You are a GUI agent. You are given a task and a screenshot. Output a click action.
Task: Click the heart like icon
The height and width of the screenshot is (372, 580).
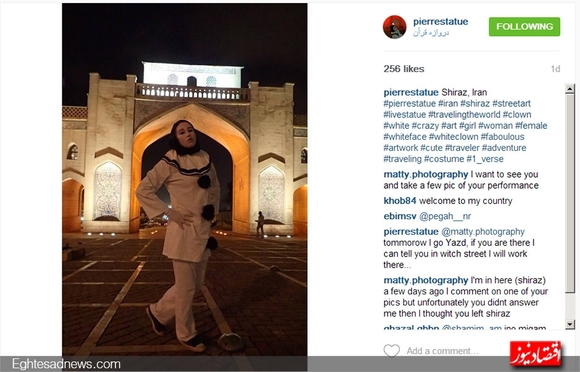(x=391, y=351)
